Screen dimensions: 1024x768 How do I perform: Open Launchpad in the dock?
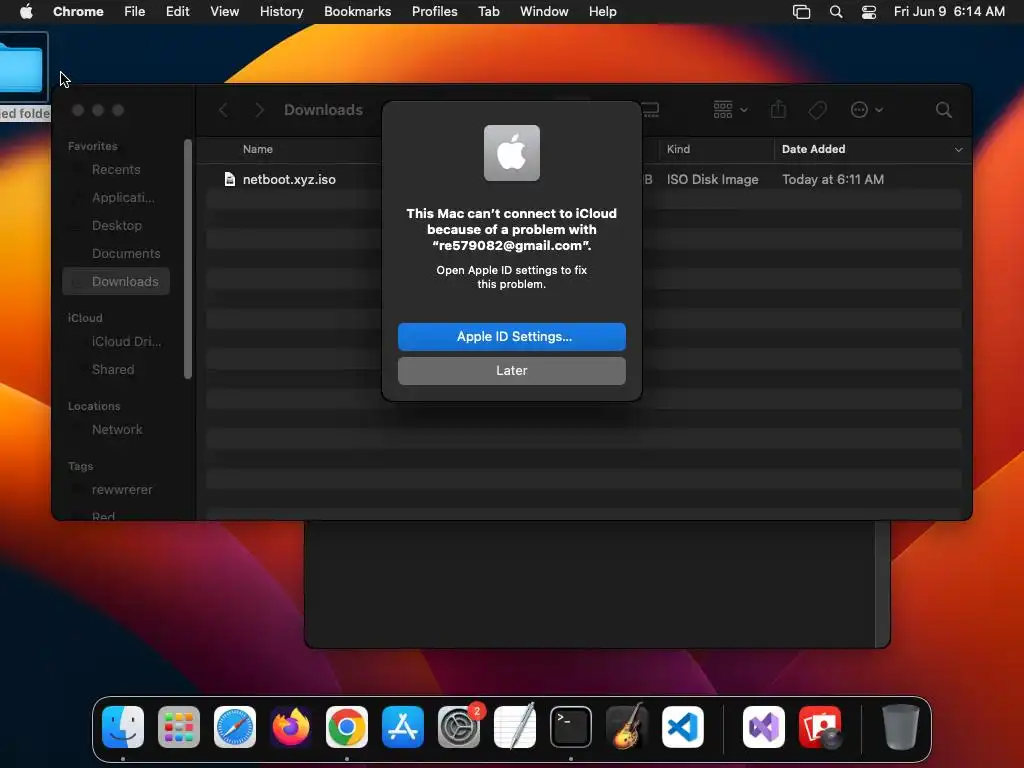179,727
